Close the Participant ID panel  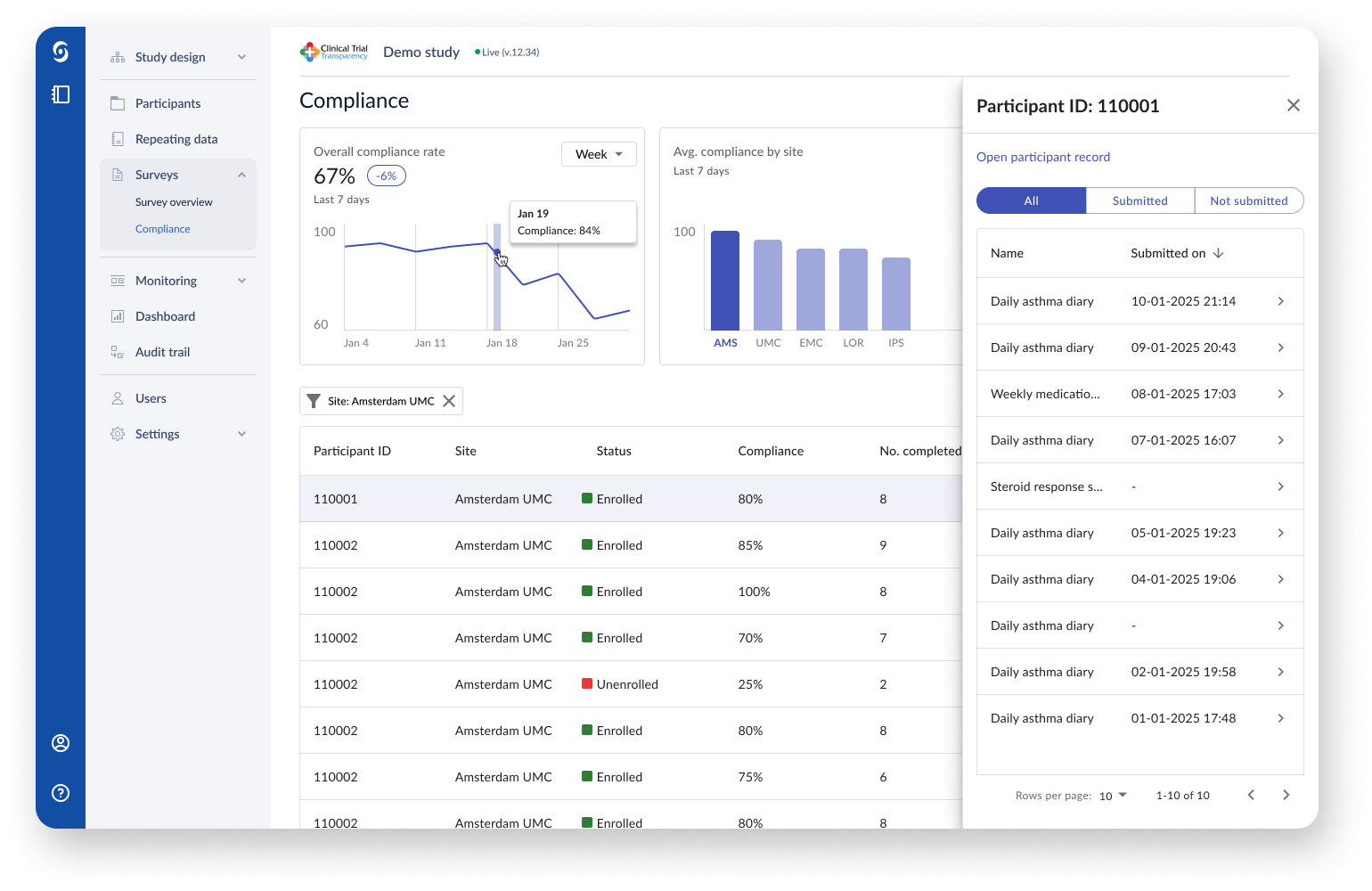(x=1294, y=105)
